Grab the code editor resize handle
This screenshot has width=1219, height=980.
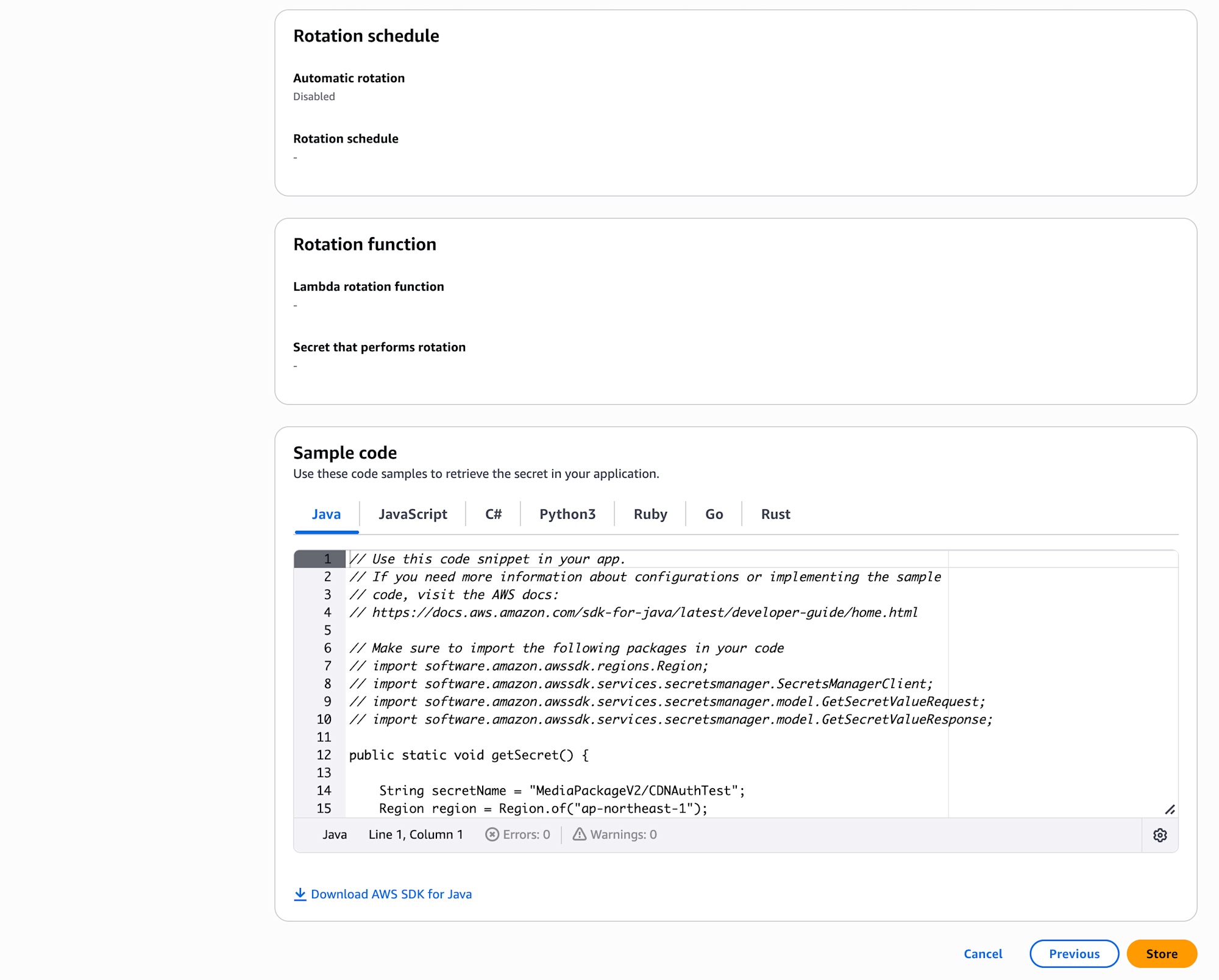click(x=1169, y=809)
